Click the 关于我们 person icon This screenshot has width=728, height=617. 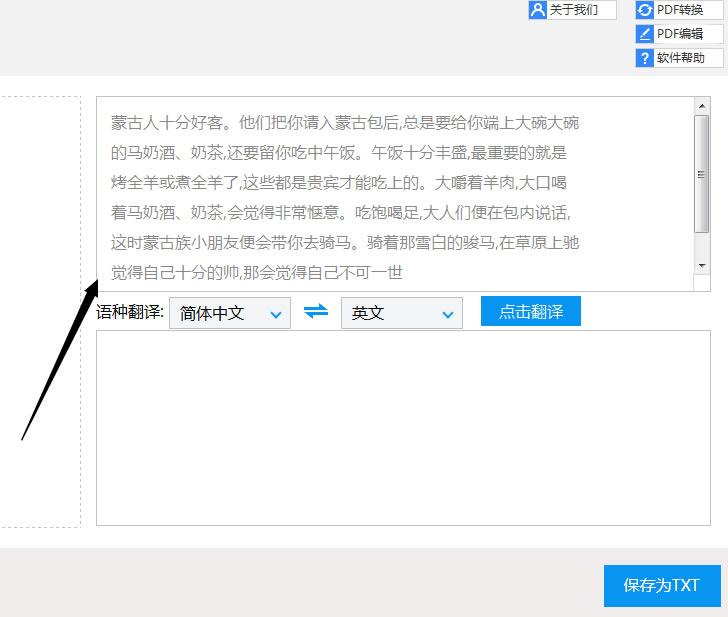[x=538, y=10]
